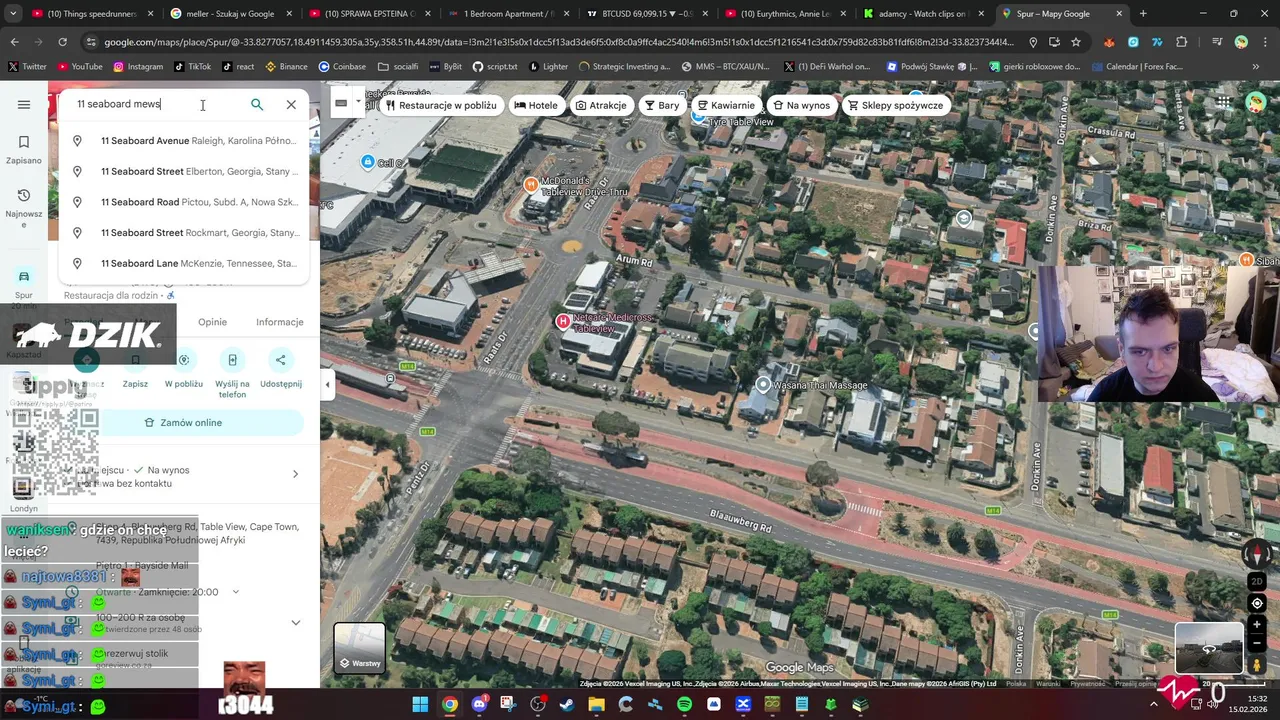Open the Chrome extensions puzzle icon
1280x720 pixels.
(1182, 42)
